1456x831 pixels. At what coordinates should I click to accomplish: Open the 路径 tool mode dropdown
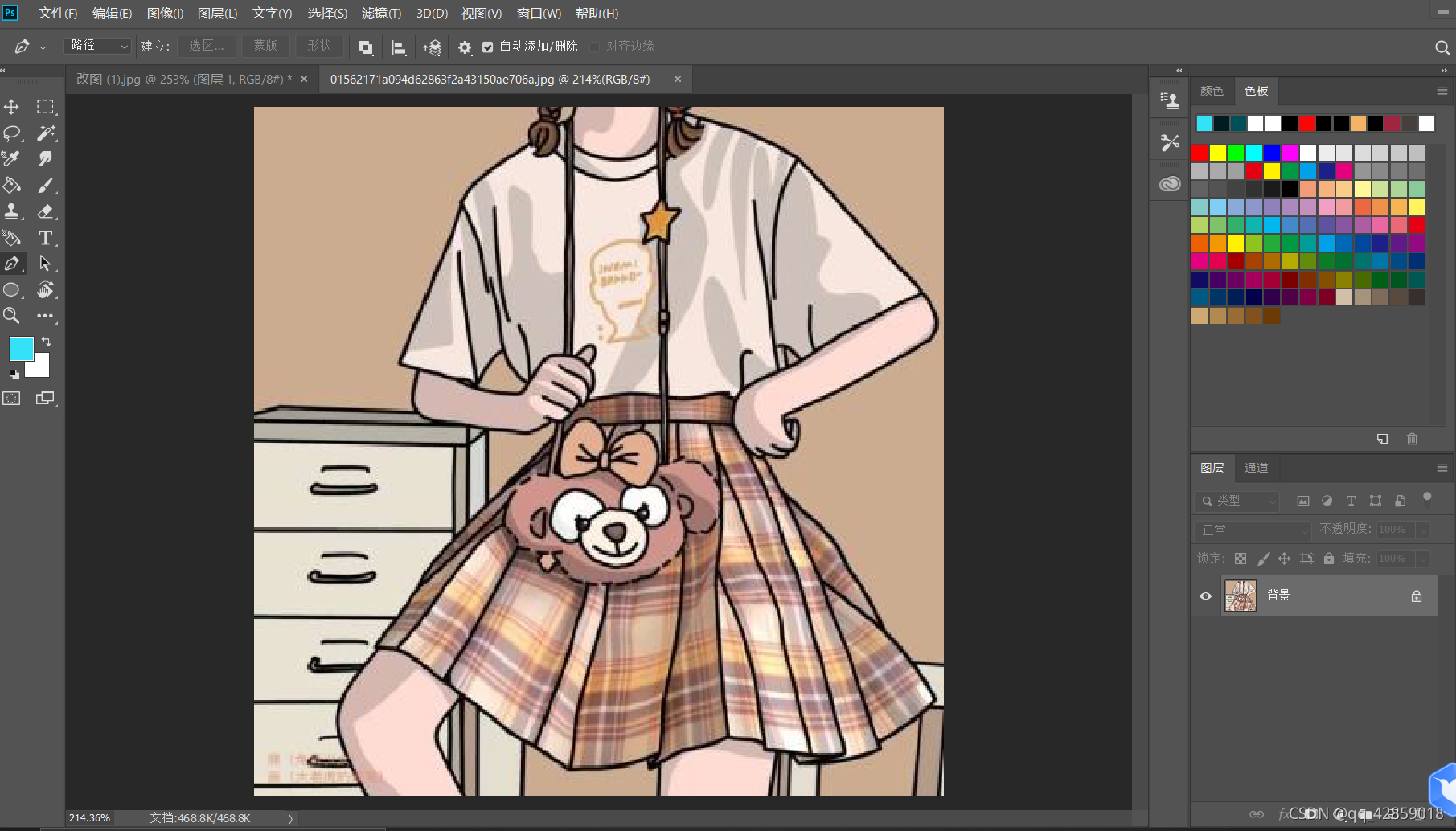(x=97, y=46)
